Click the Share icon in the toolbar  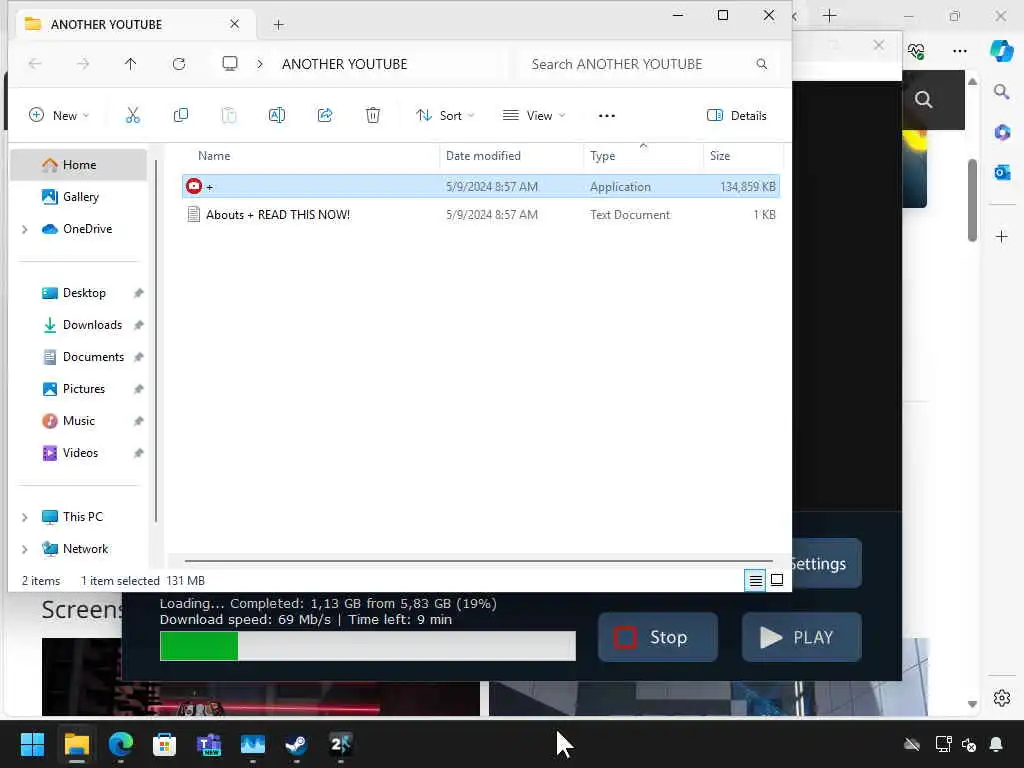tap(325, 116)
